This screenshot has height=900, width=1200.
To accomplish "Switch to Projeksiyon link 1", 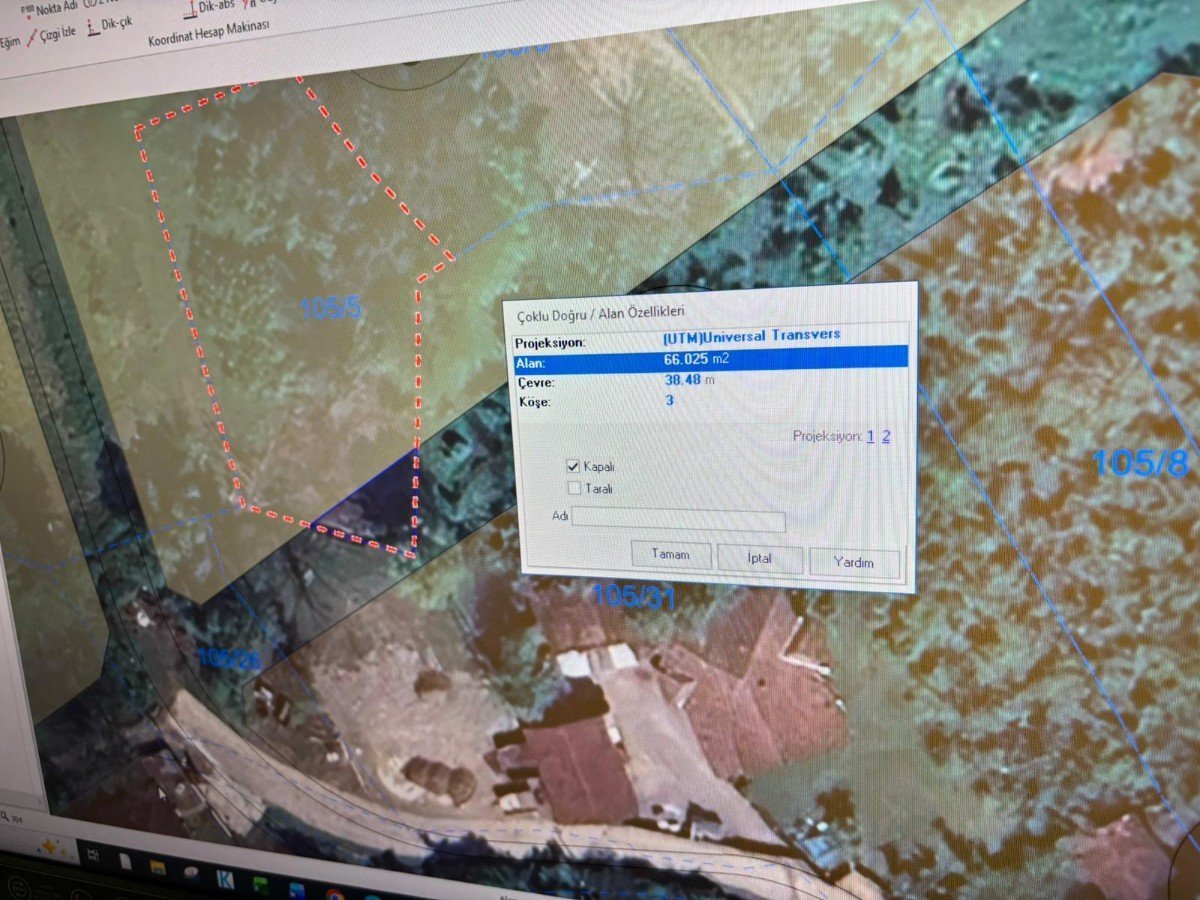I will coord(870,436).
